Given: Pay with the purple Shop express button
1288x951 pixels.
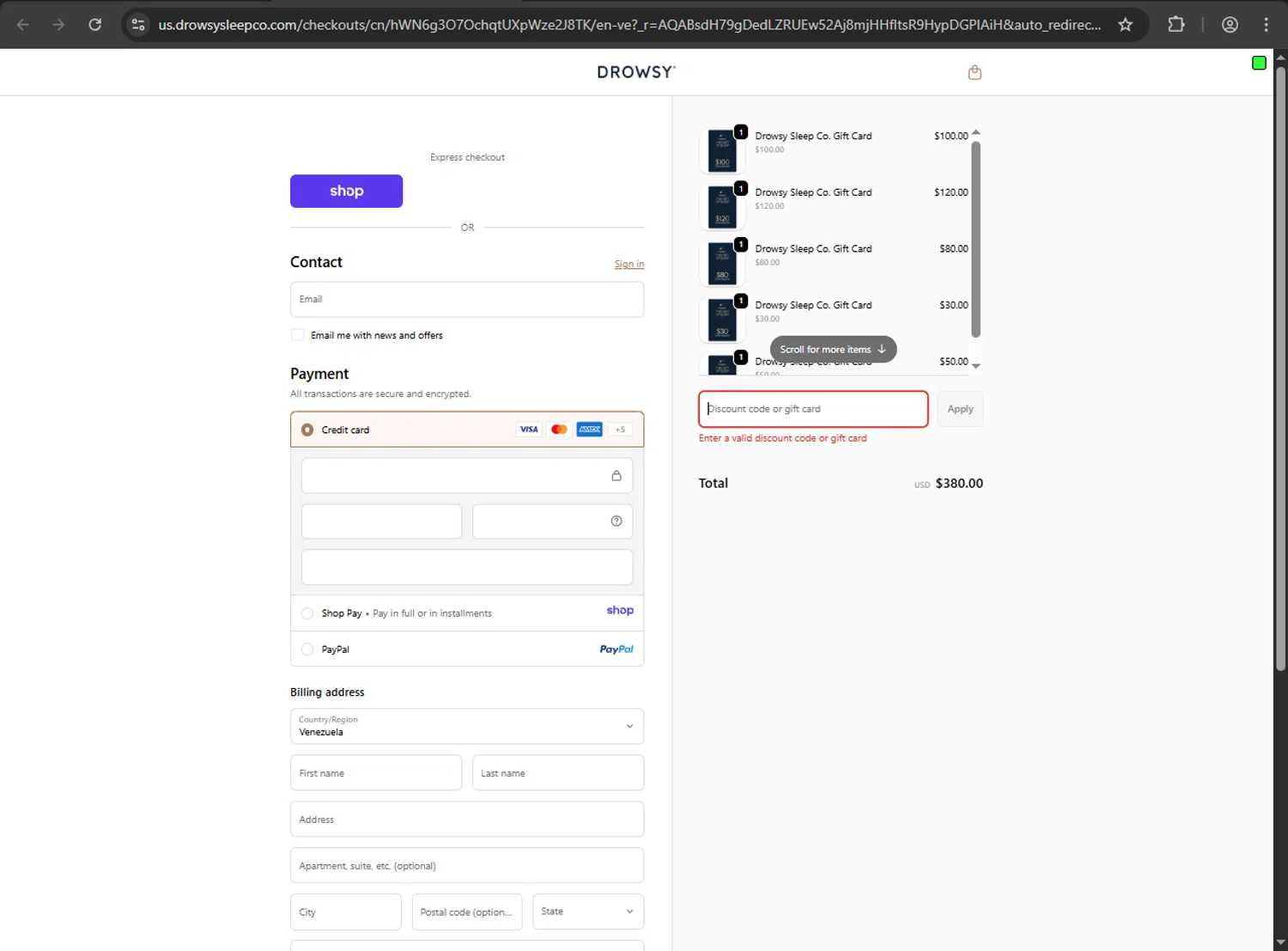Looking at the screenshot, I should (346, 191).
